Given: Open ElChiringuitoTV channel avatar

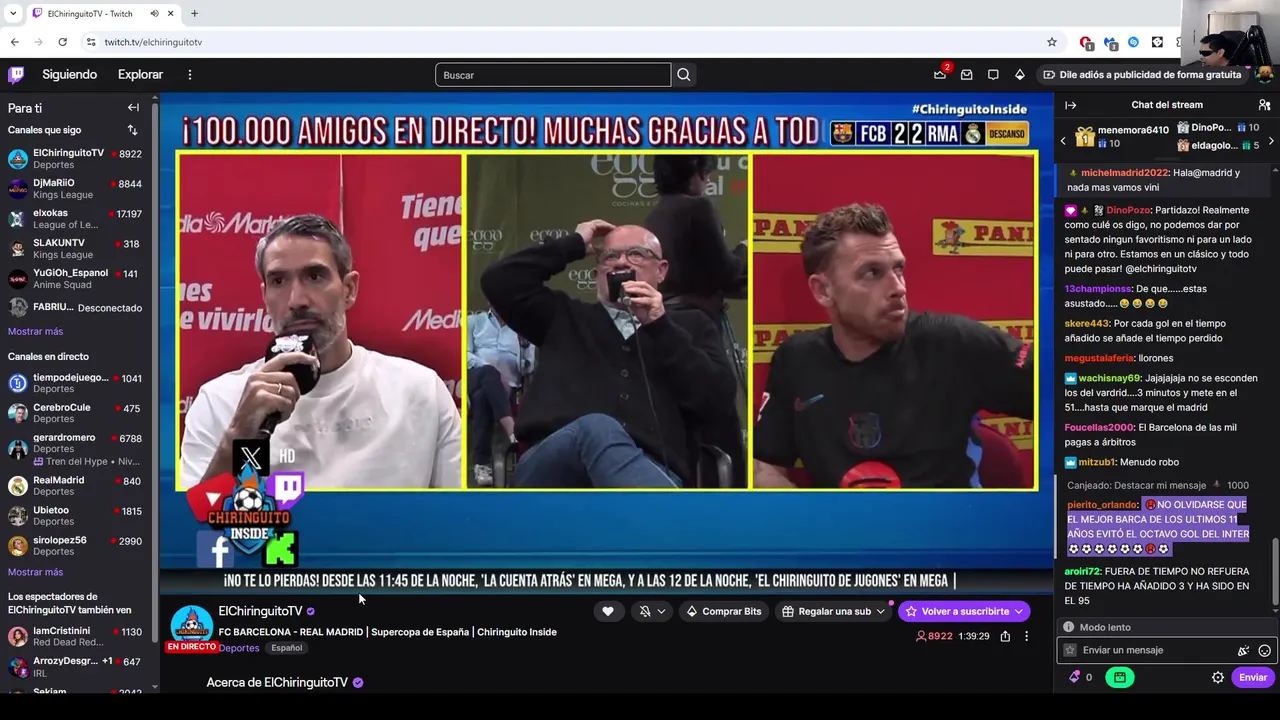Looking at the screenshot, I should [x=191, y=626].
